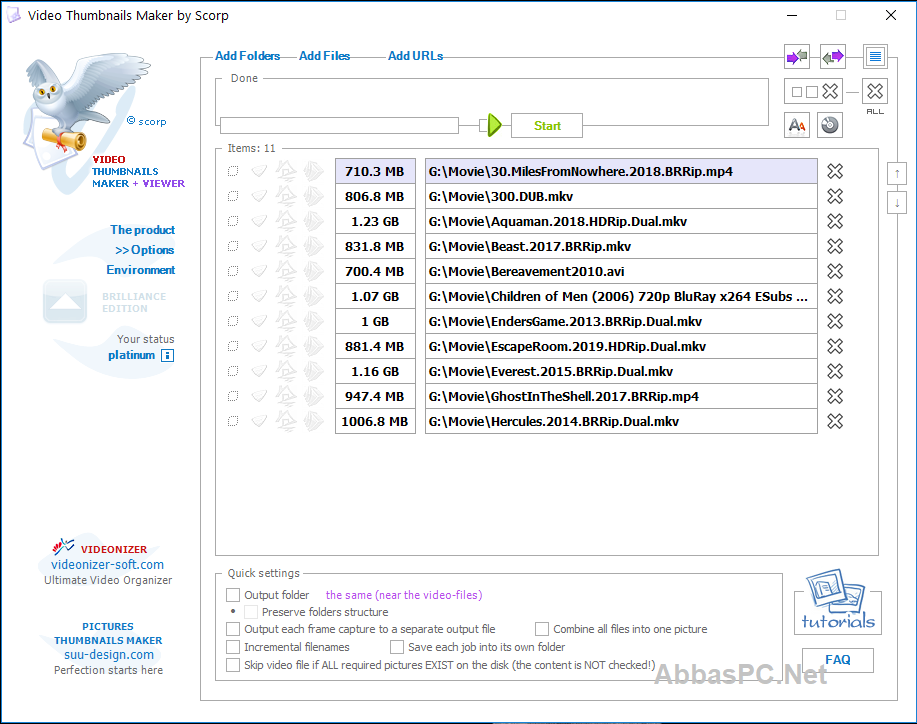Click the green-left purple-right arrows export icon

pyautogui.click(x=832, y=57)
